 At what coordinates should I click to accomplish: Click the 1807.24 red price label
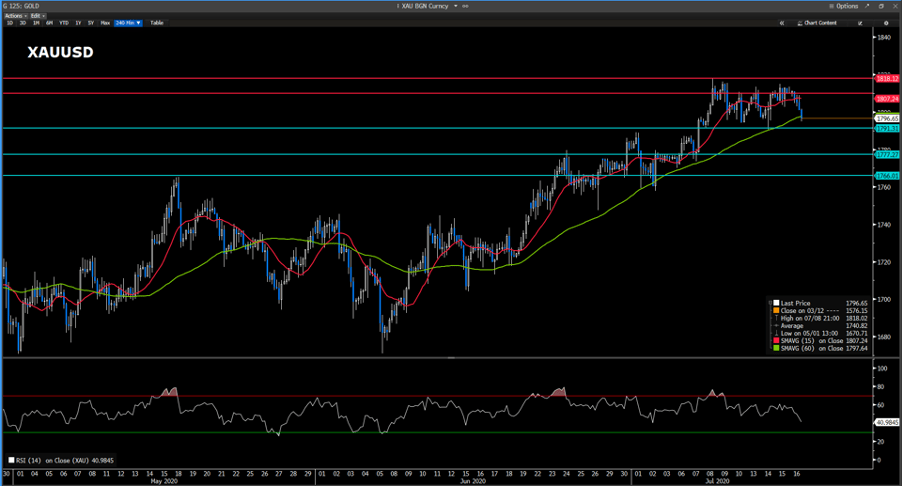887,99
